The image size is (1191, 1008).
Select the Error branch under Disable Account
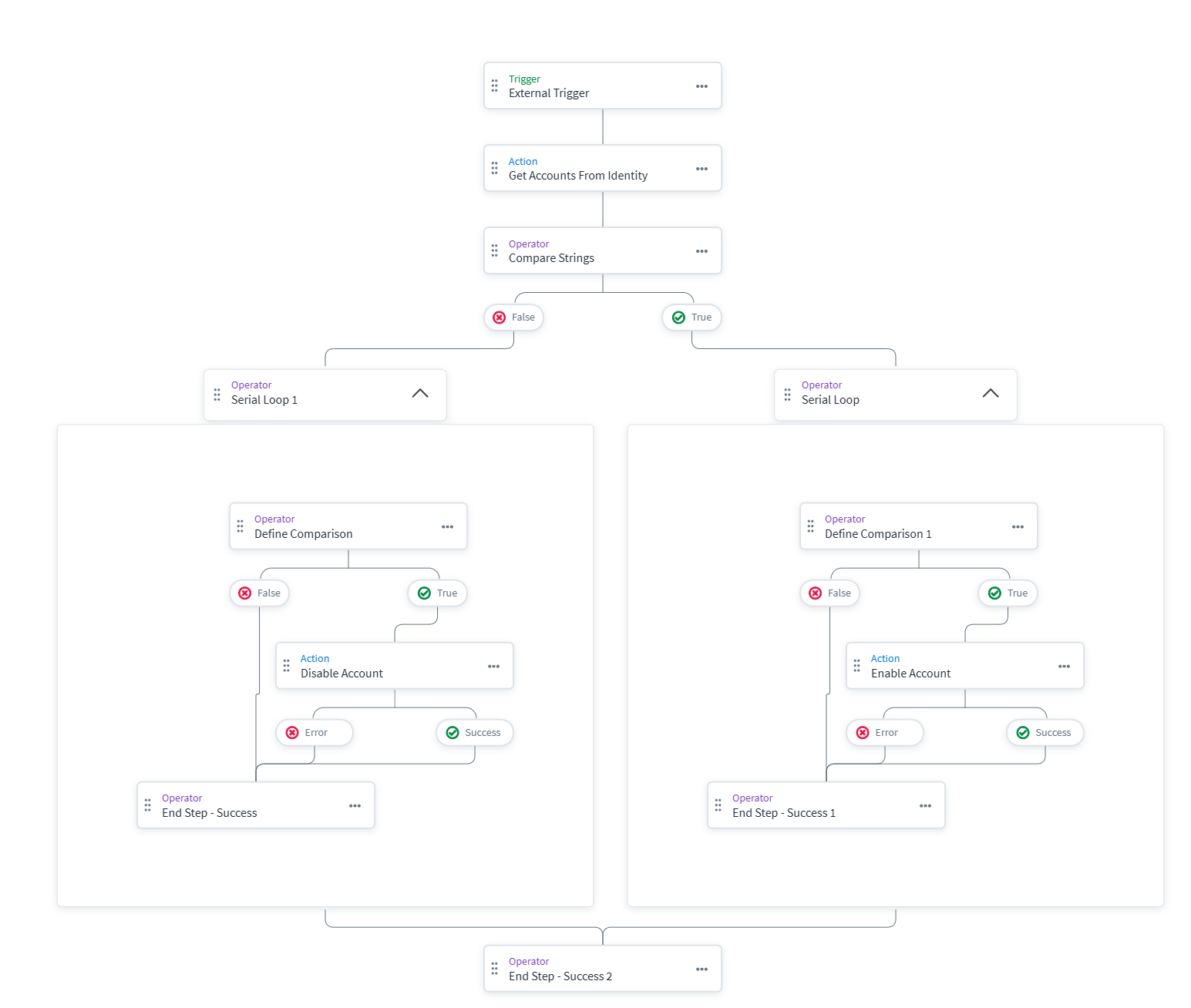[315, 733]
